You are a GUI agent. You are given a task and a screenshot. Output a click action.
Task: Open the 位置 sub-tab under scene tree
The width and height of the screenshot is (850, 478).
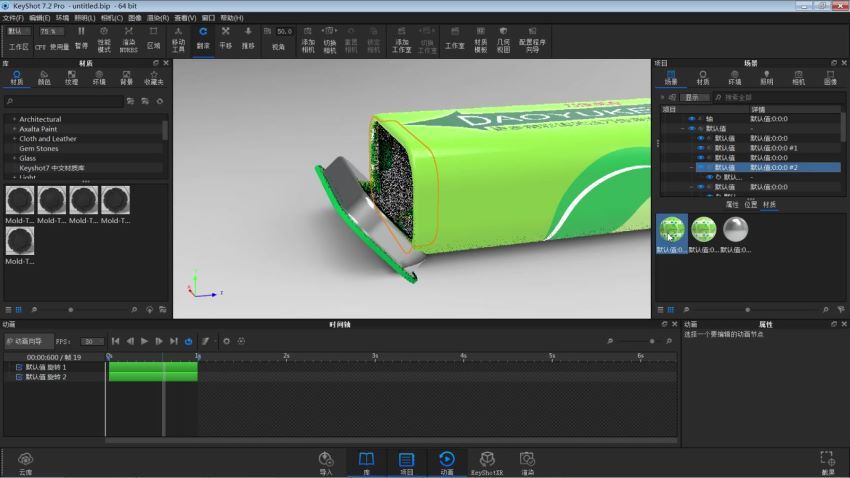[x=750, y=204]
